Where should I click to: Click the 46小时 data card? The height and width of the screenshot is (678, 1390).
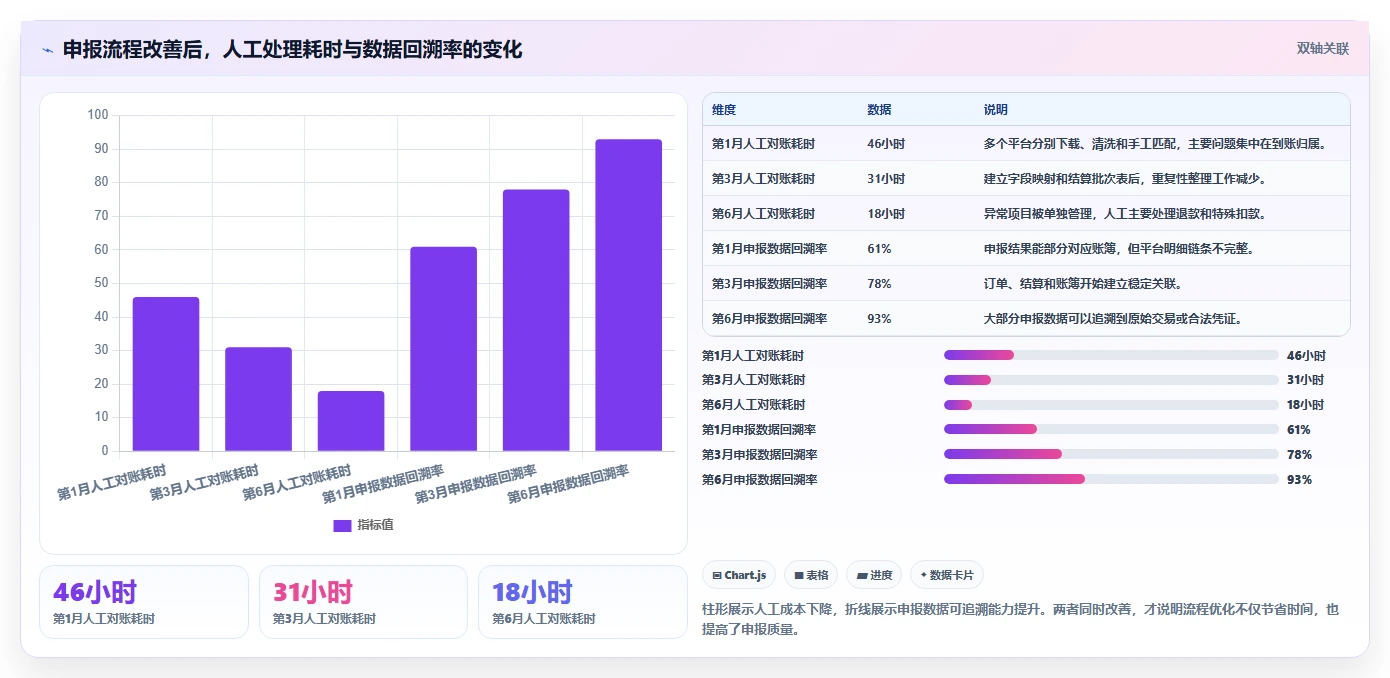144,602
